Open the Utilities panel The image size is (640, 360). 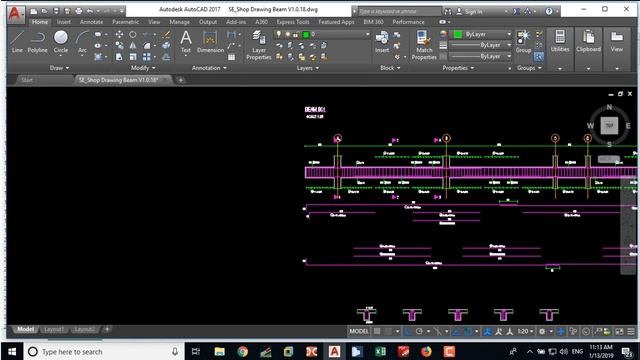tap(560, 41)
